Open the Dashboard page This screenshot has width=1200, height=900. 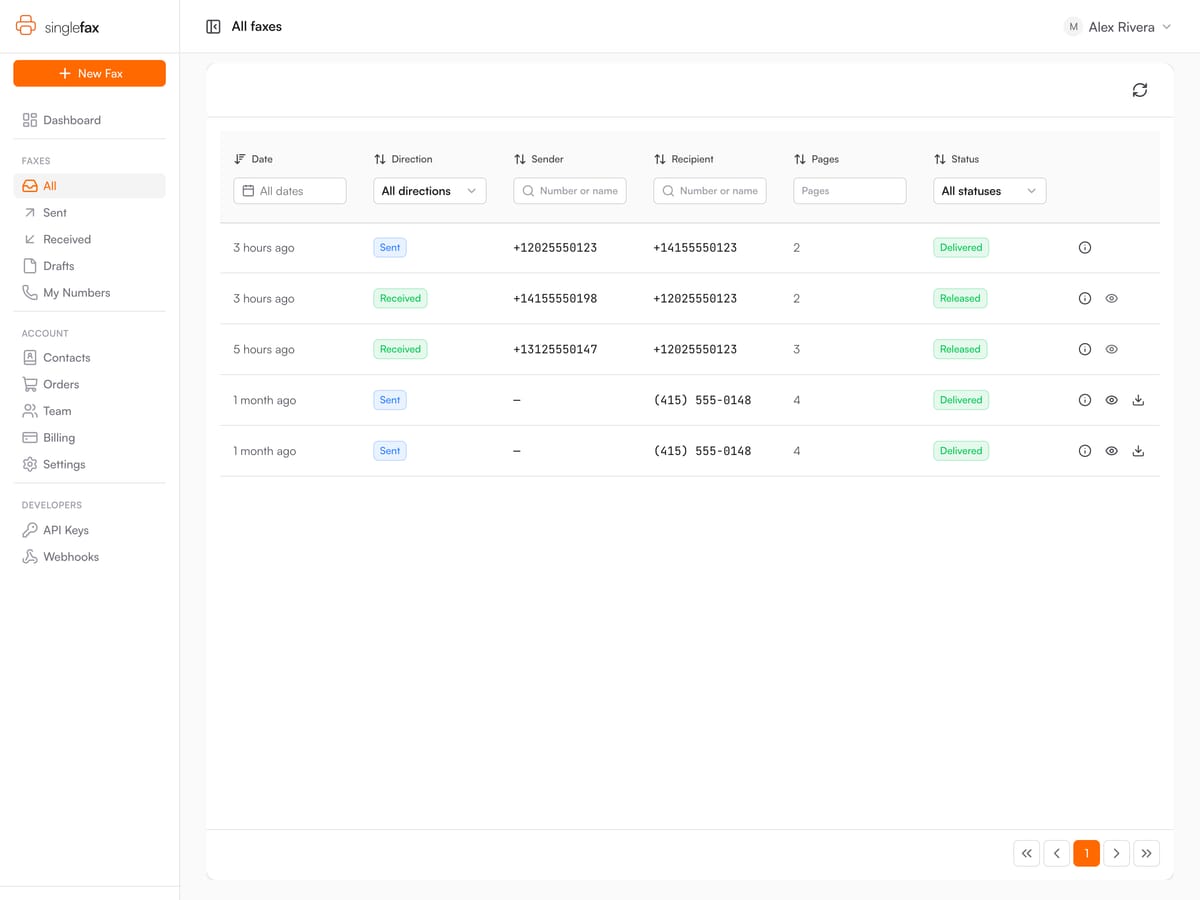(x=89, y=120)
